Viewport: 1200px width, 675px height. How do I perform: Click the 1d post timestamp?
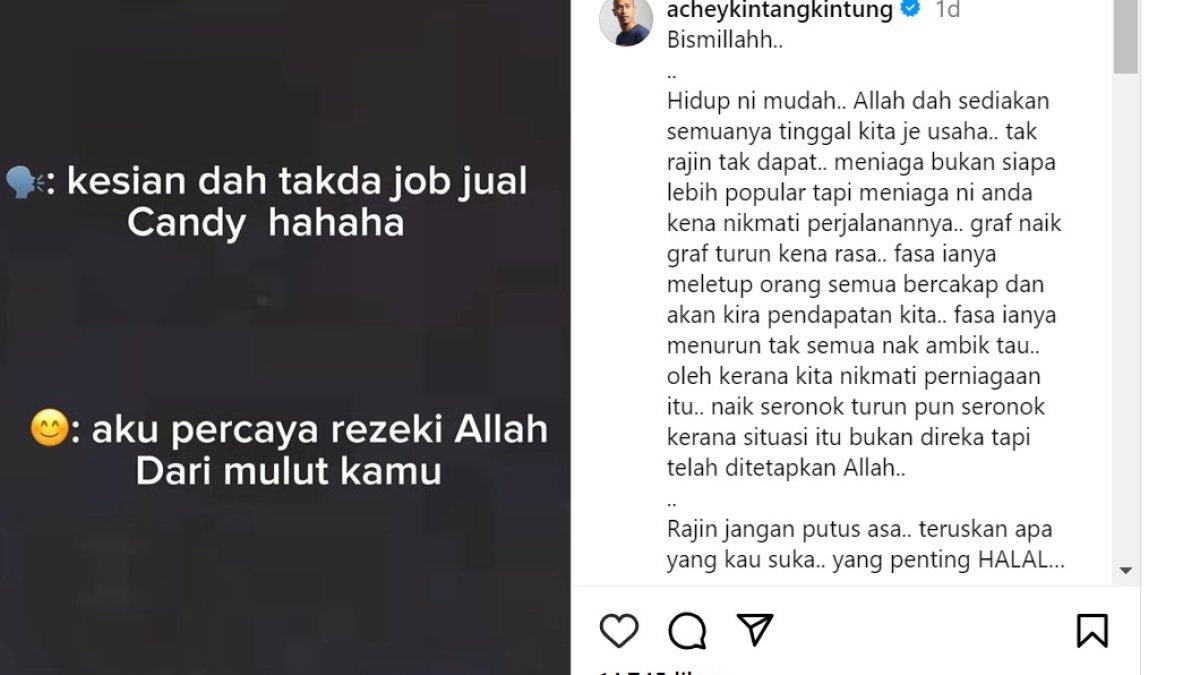(947, 10)
